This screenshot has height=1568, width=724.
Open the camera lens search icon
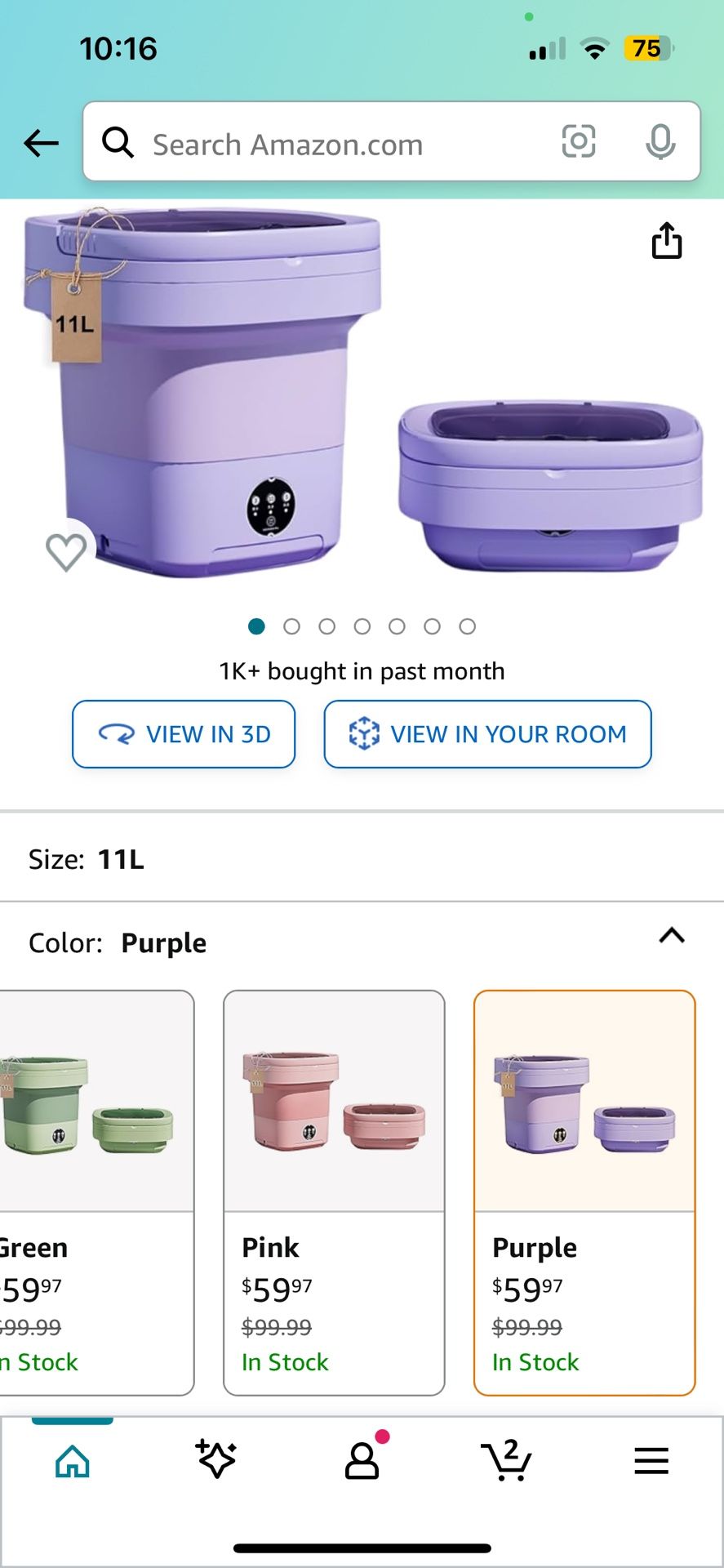coord(579,141)
